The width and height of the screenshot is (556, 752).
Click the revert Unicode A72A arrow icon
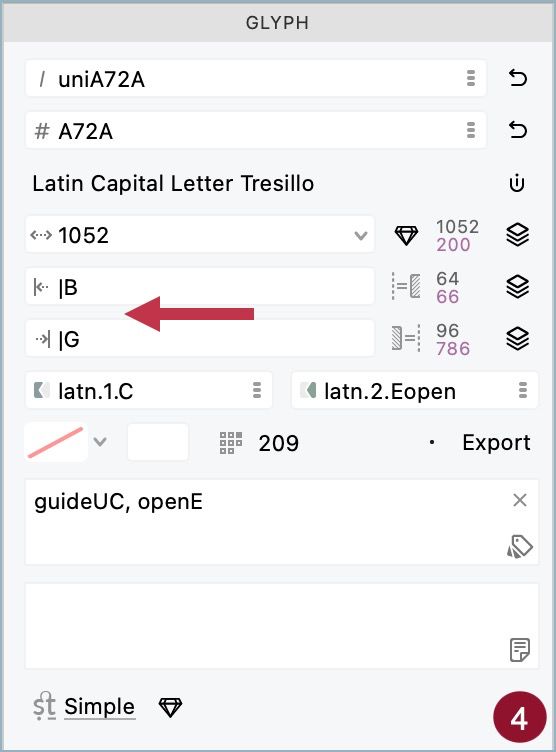point(517,130)
